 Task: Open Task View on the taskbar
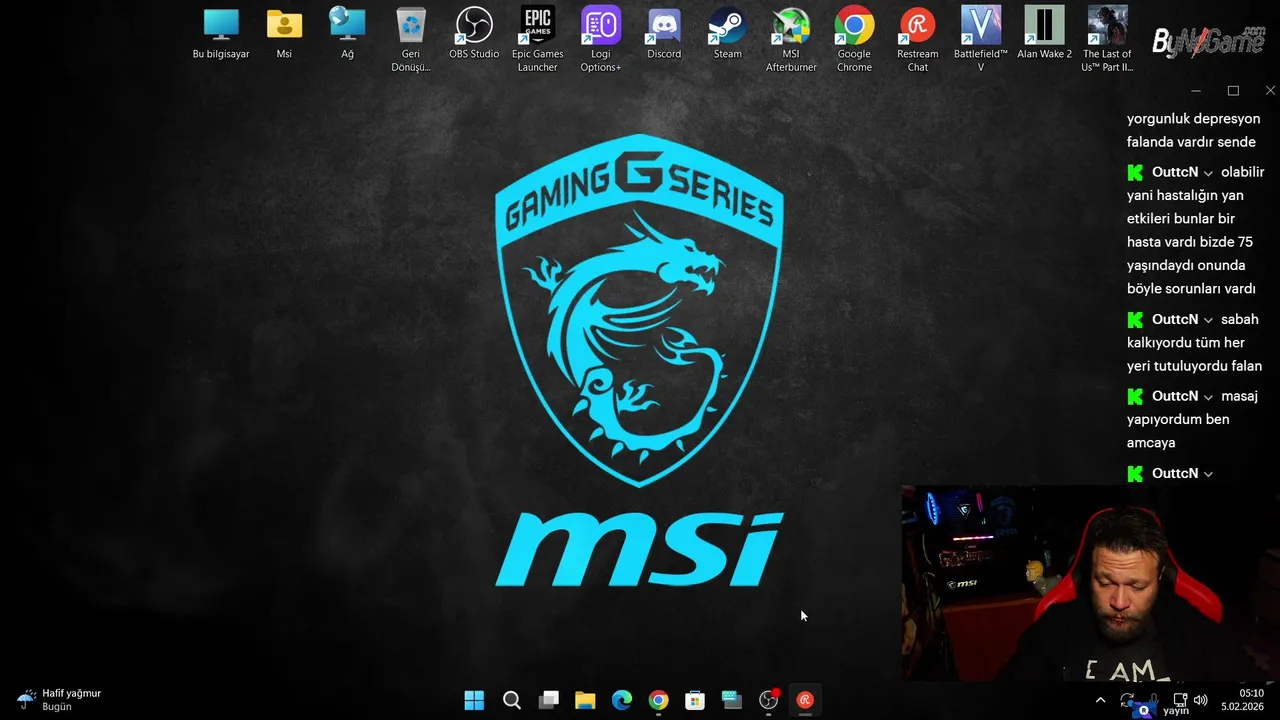click(x=548, y=700)
